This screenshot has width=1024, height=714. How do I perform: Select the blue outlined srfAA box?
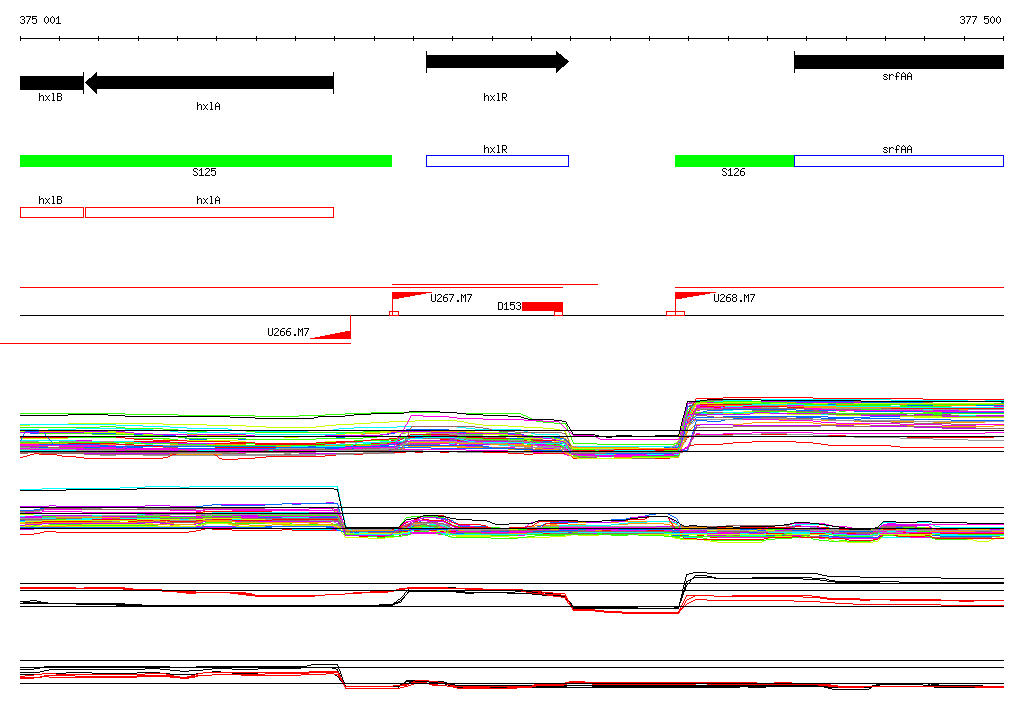[899, 161]
